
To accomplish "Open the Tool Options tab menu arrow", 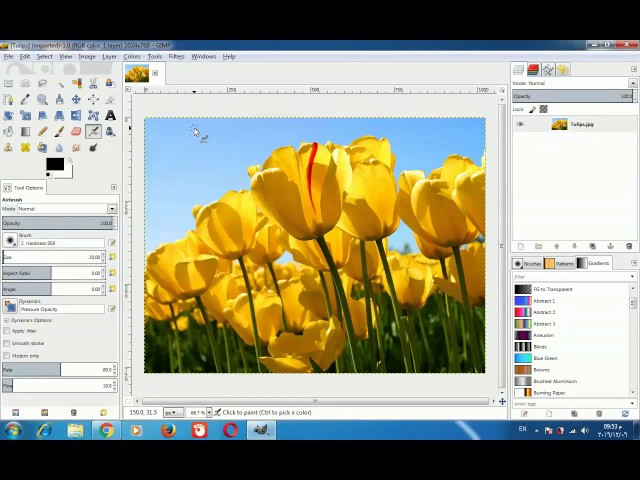I will point(114,187).
